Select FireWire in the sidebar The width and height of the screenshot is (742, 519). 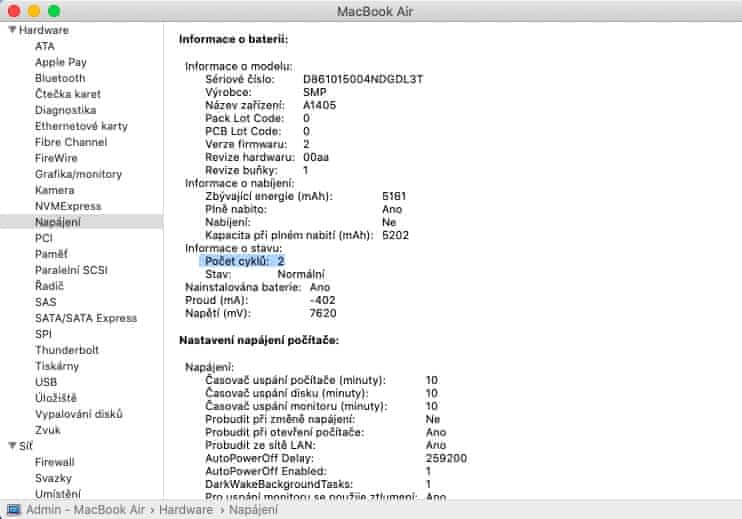(x=56, y=158)
